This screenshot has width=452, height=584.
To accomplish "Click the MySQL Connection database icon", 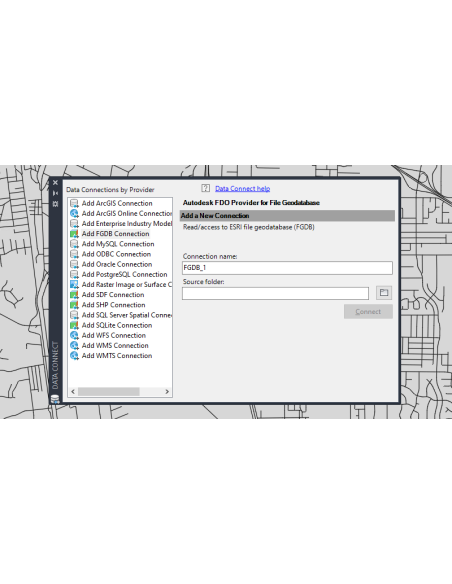I will tap(74, 244).
